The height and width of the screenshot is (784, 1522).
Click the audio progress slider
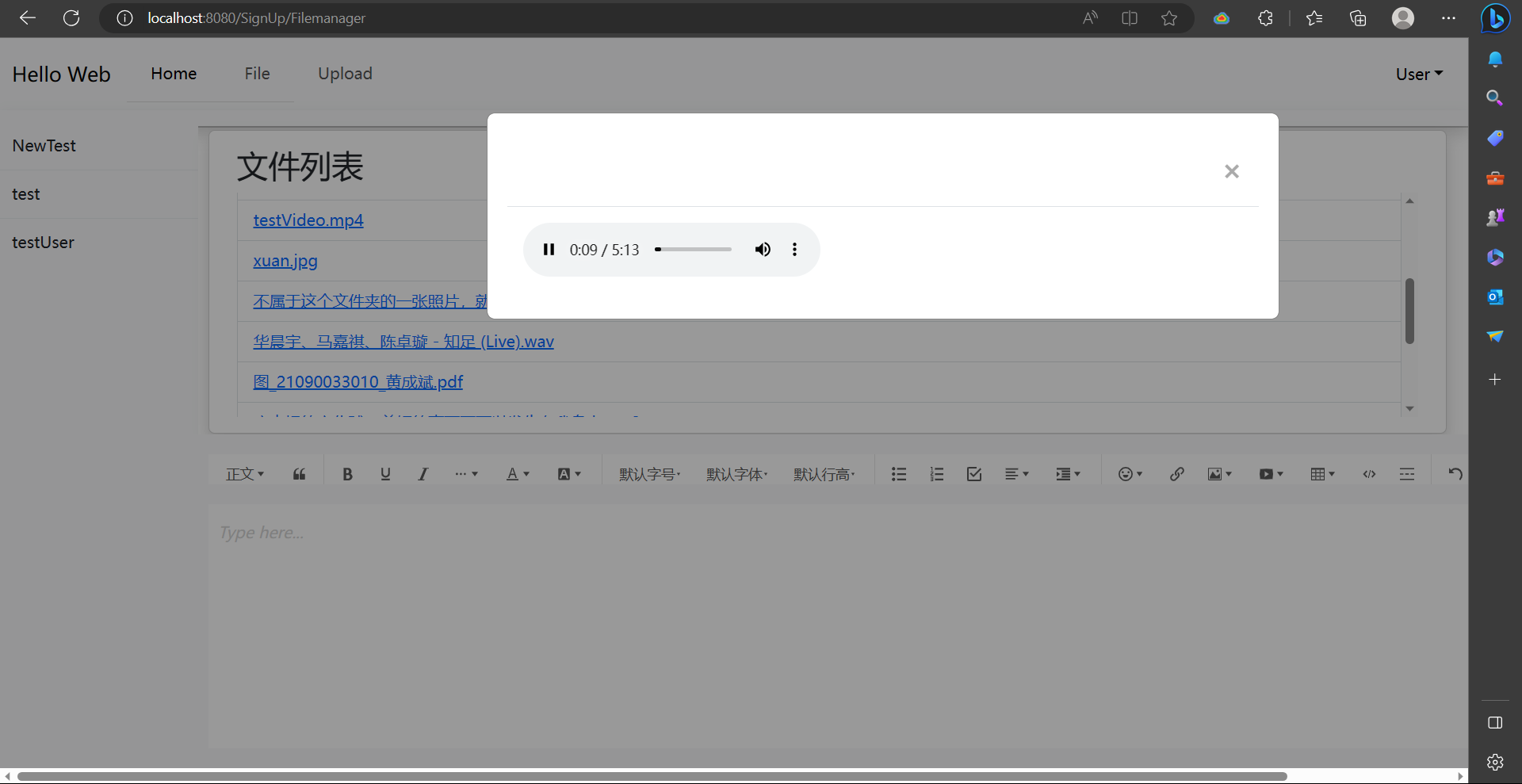[693, 250]
